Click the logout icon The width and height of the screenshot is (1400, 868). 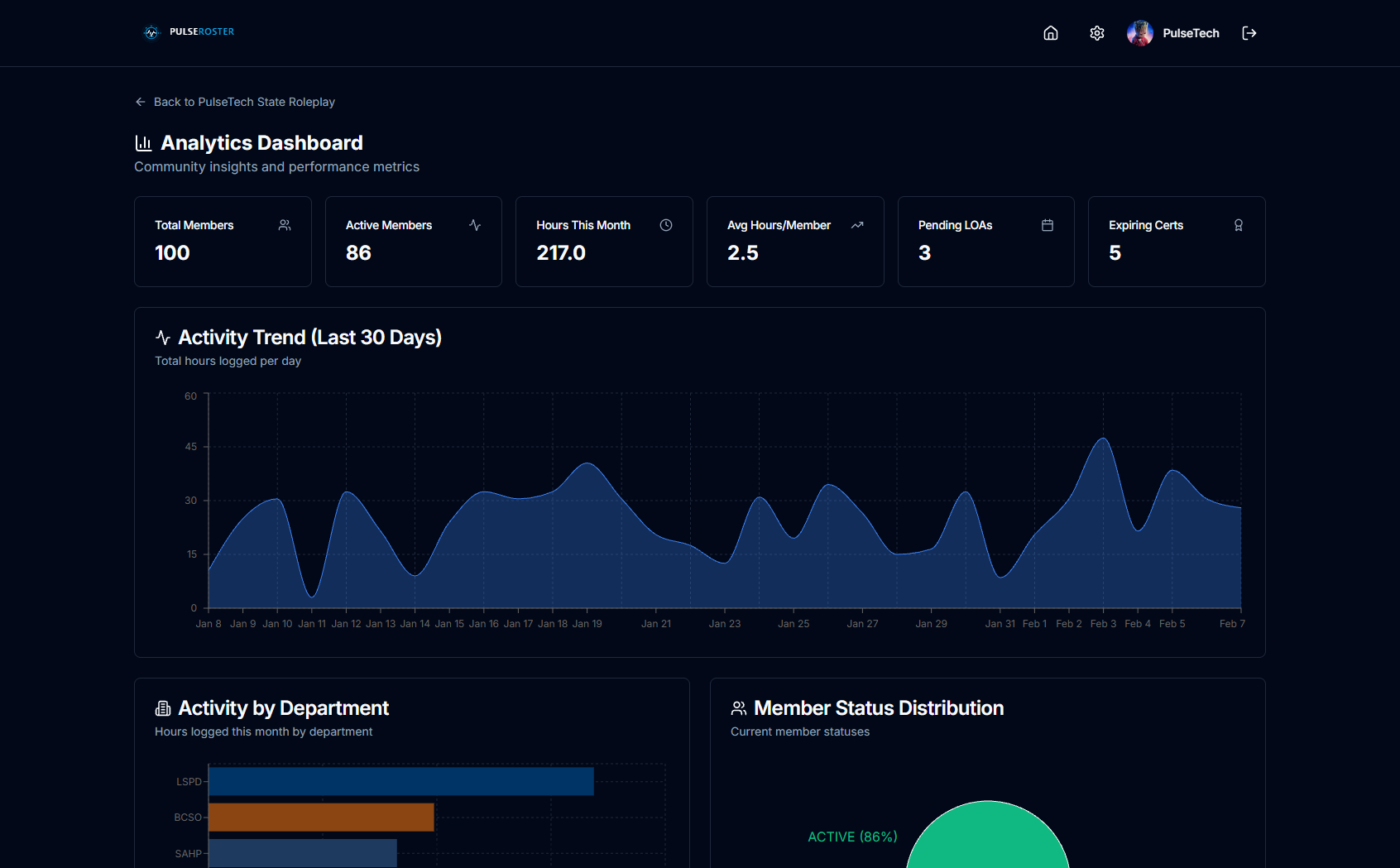coord(1249,33)
